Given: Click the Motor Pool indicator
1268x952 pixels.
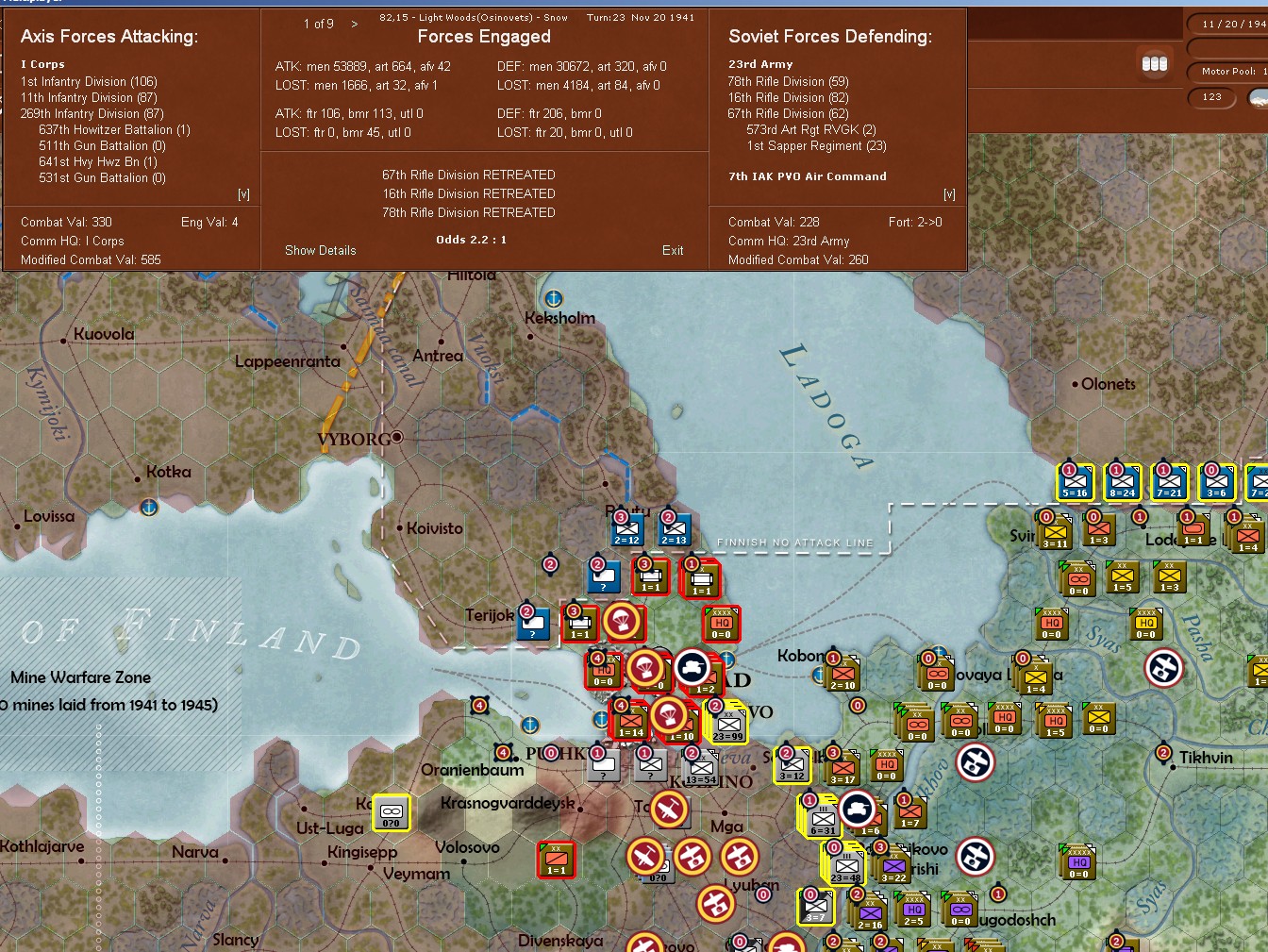Looking at the screenshot, I should 1228,71.
